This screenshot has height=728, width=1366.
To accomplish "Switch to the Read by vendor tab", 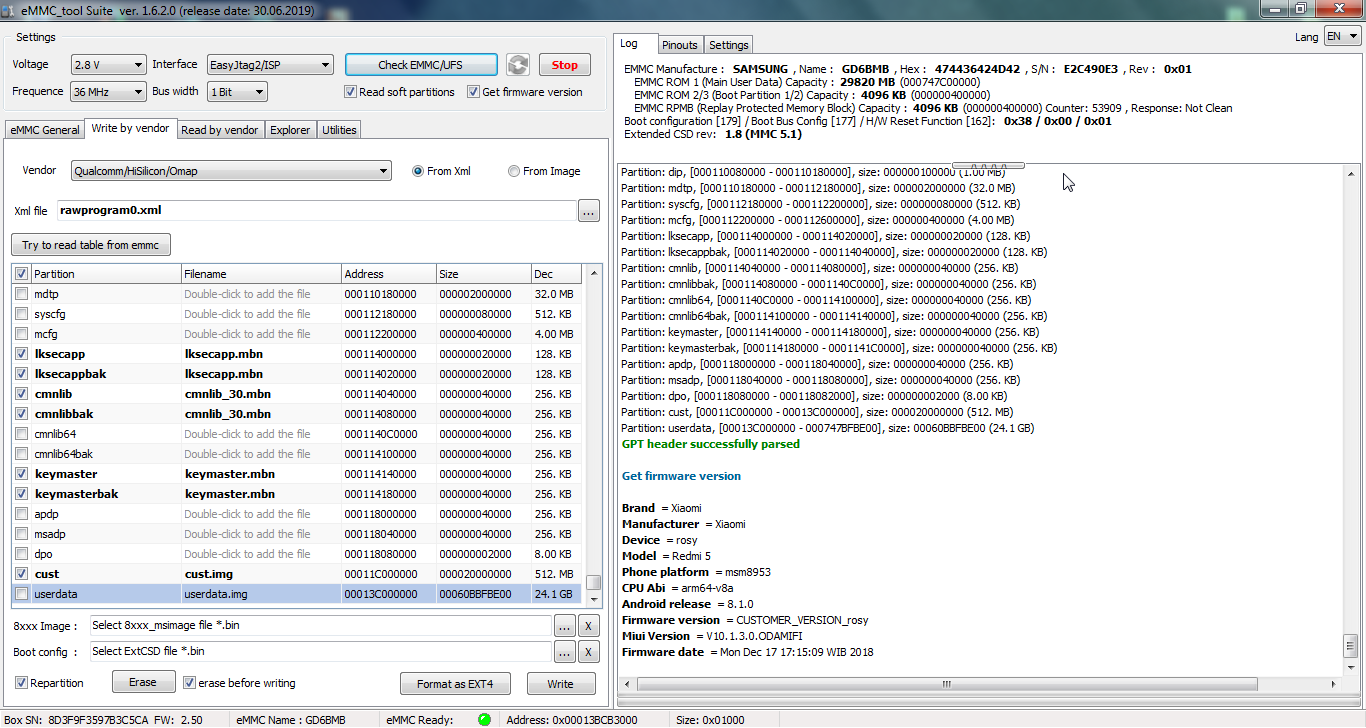I will tap(220, 130).
